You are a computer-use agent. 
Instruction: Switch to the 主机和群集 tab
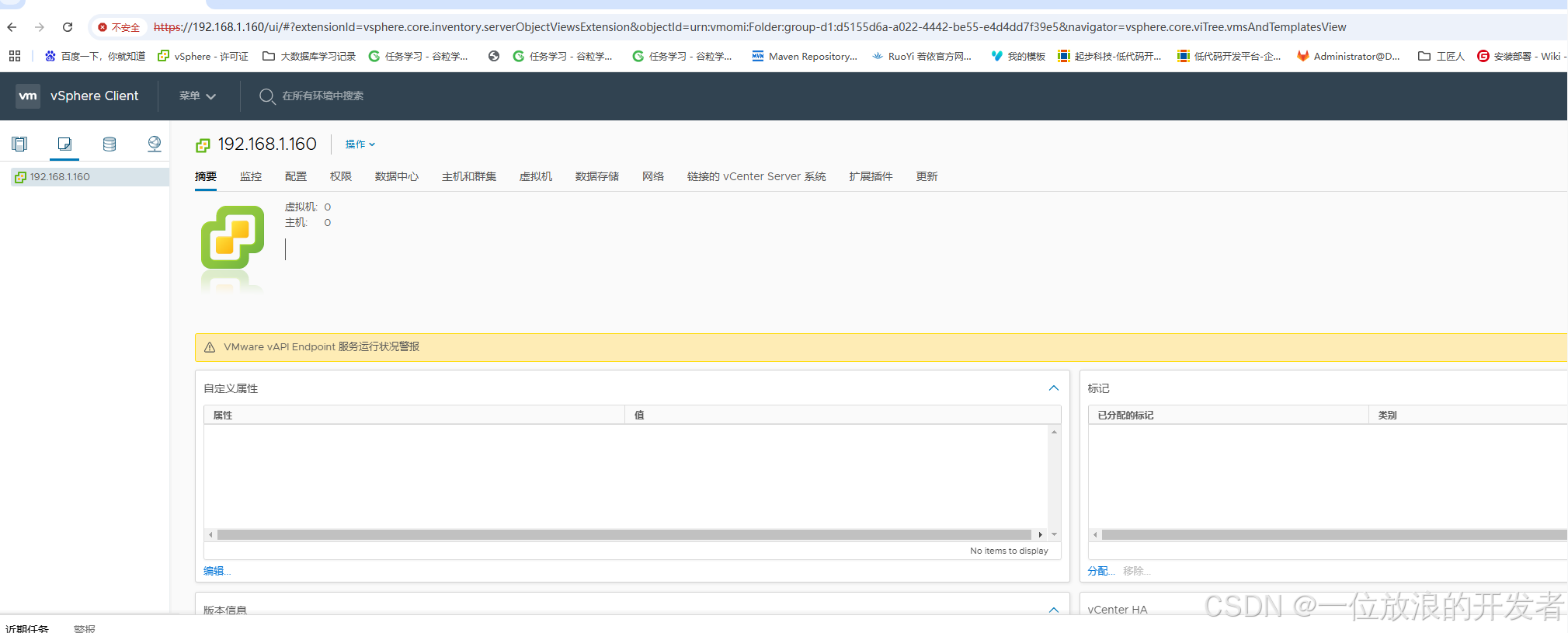[469, 177]
